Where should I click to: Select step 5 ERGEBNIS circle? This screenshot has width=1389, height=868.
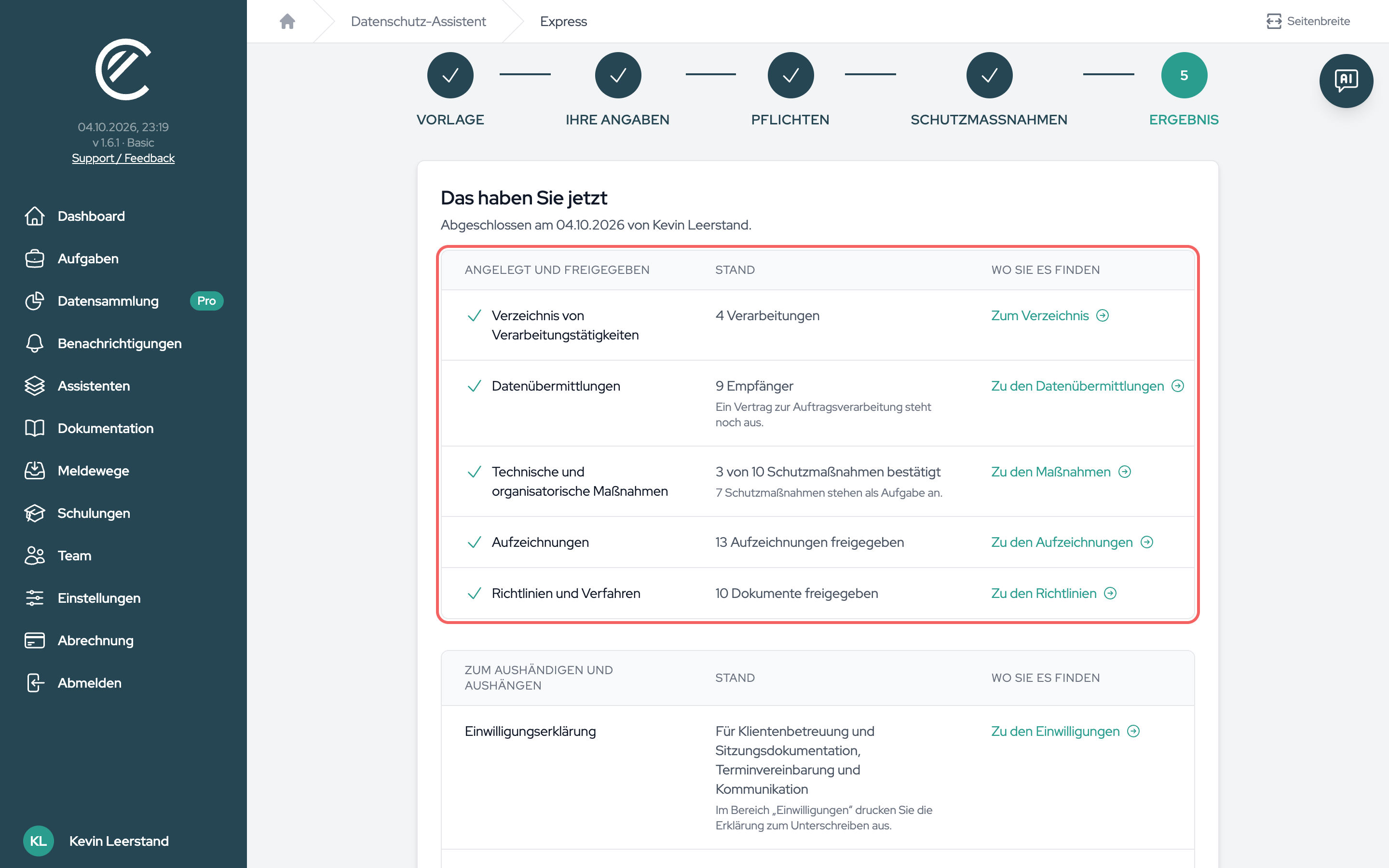(1184, 75)
